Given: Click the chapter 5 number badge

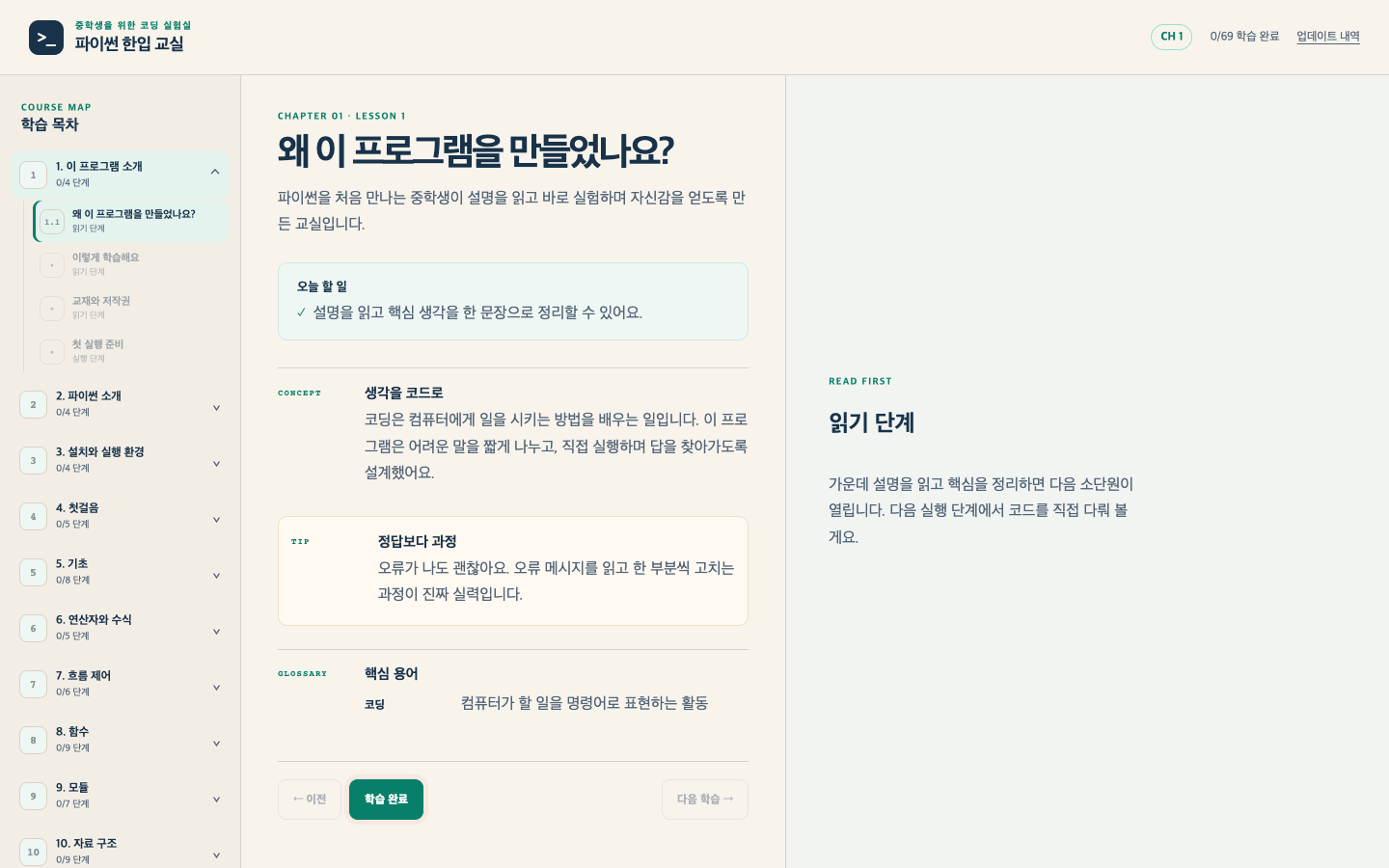Looking at the screenshot, I should click(33, 572).
